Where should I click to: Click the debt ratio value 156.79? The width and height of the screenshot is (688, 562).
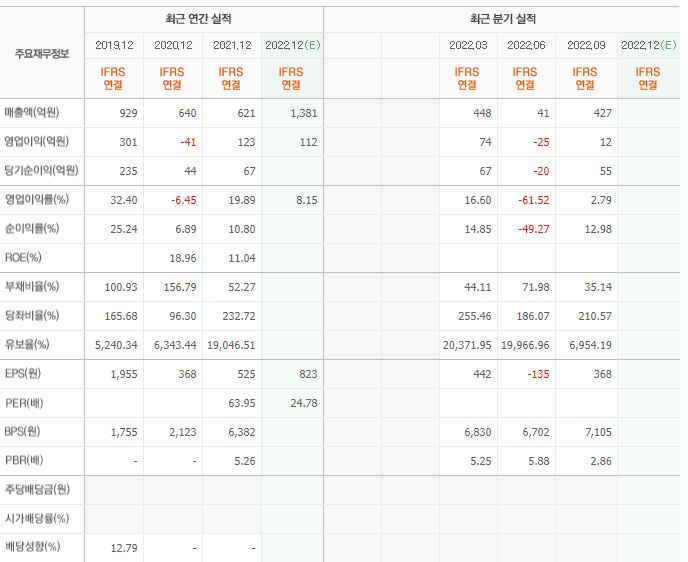pos(180,287)
